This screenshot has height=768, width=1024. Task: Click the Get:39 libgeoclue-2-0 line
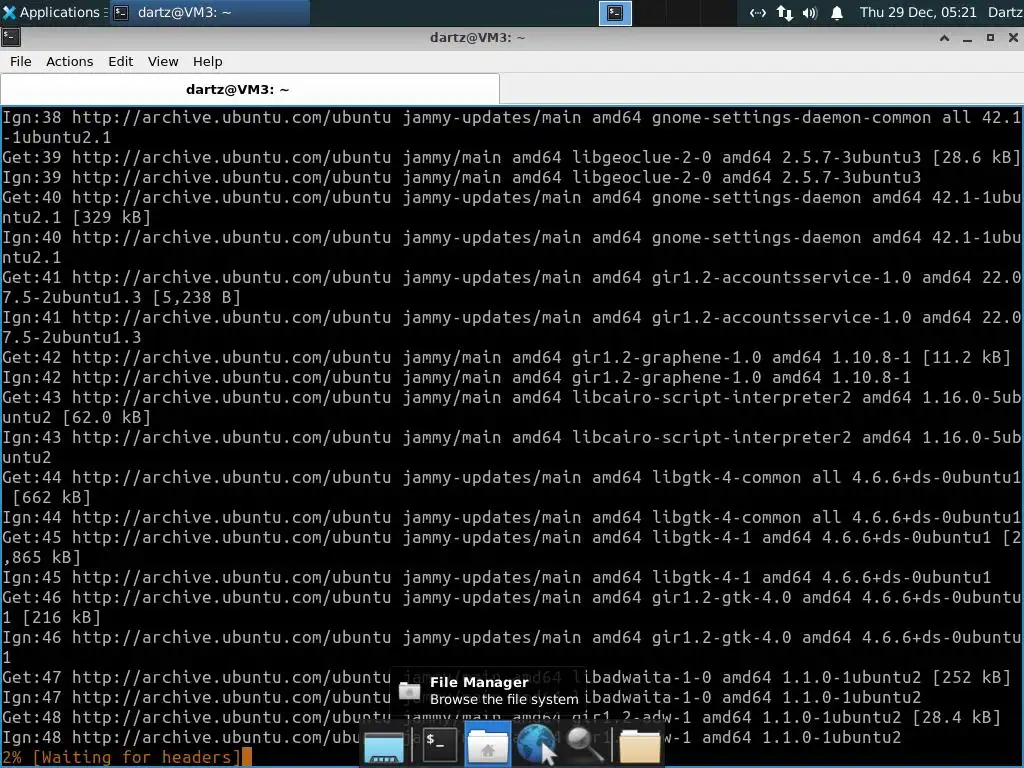(511, 157)
